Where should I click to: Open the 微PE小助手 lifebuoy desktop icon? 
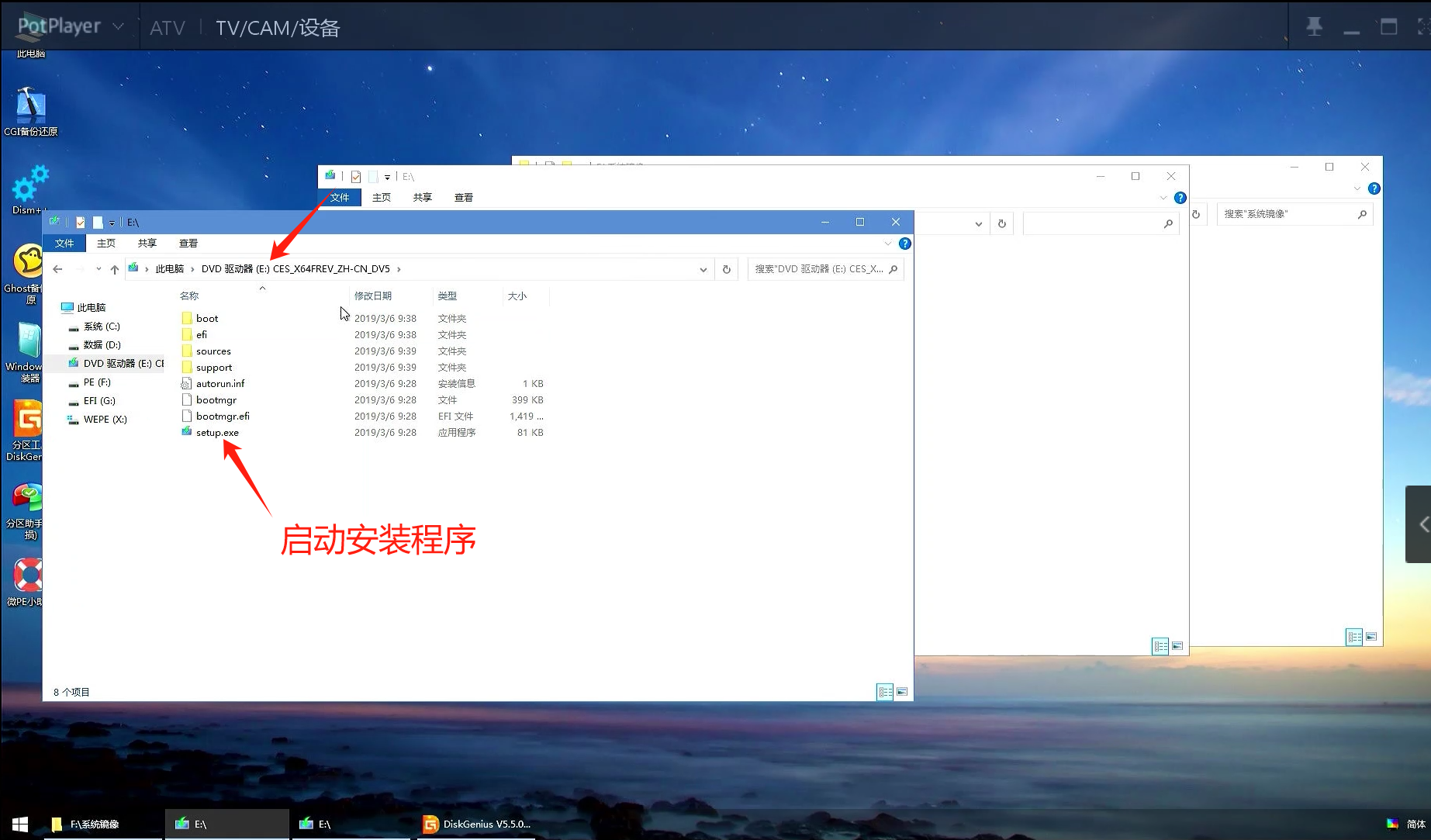26,582
